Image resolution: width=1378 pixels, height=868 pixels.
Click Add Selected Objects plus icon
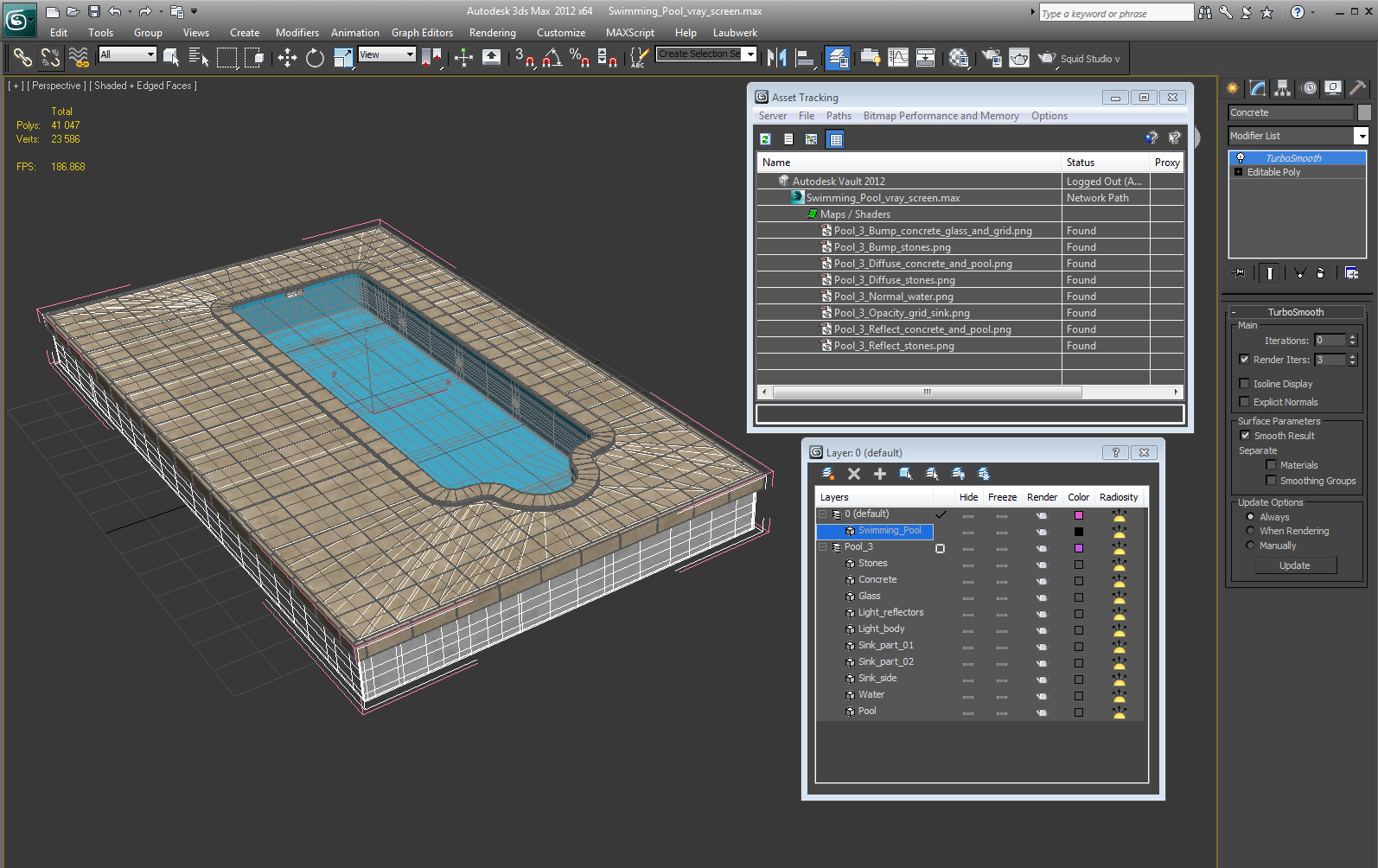(880, 474)
